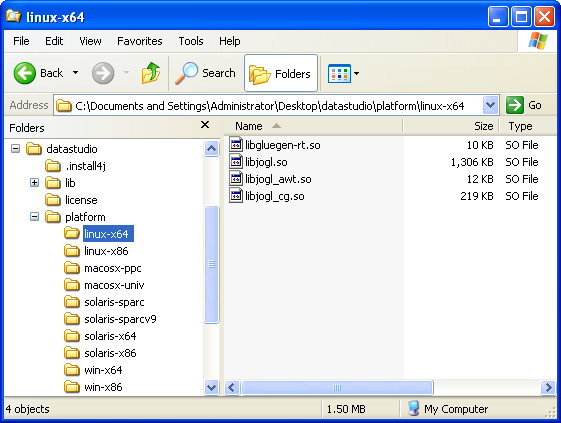561x423 pixels.
Task: Click the libjogl_awt.so file icon
Action: click(236, 178)
